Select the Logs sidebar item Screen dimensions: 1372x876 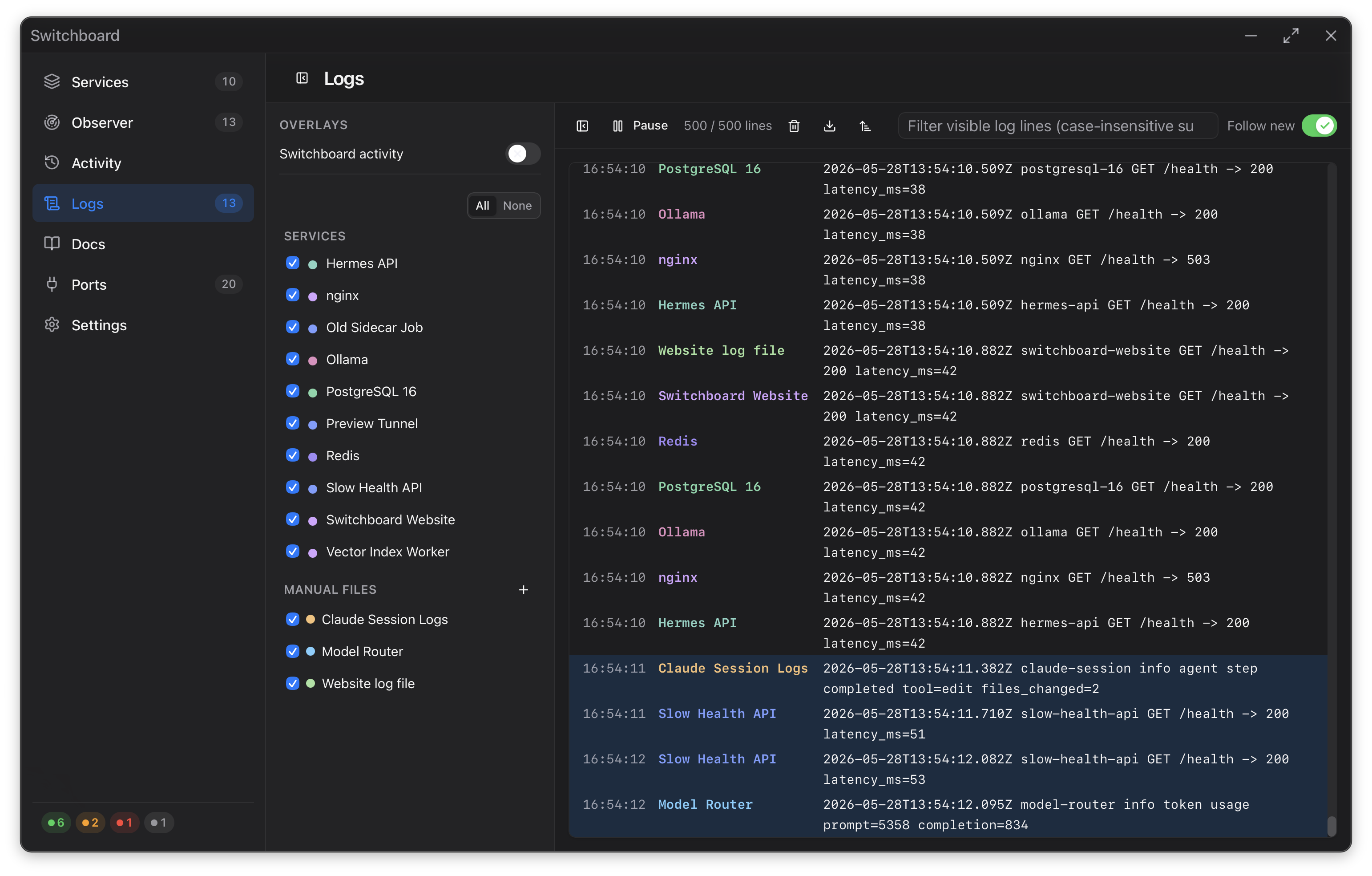[x=143, y=203]
